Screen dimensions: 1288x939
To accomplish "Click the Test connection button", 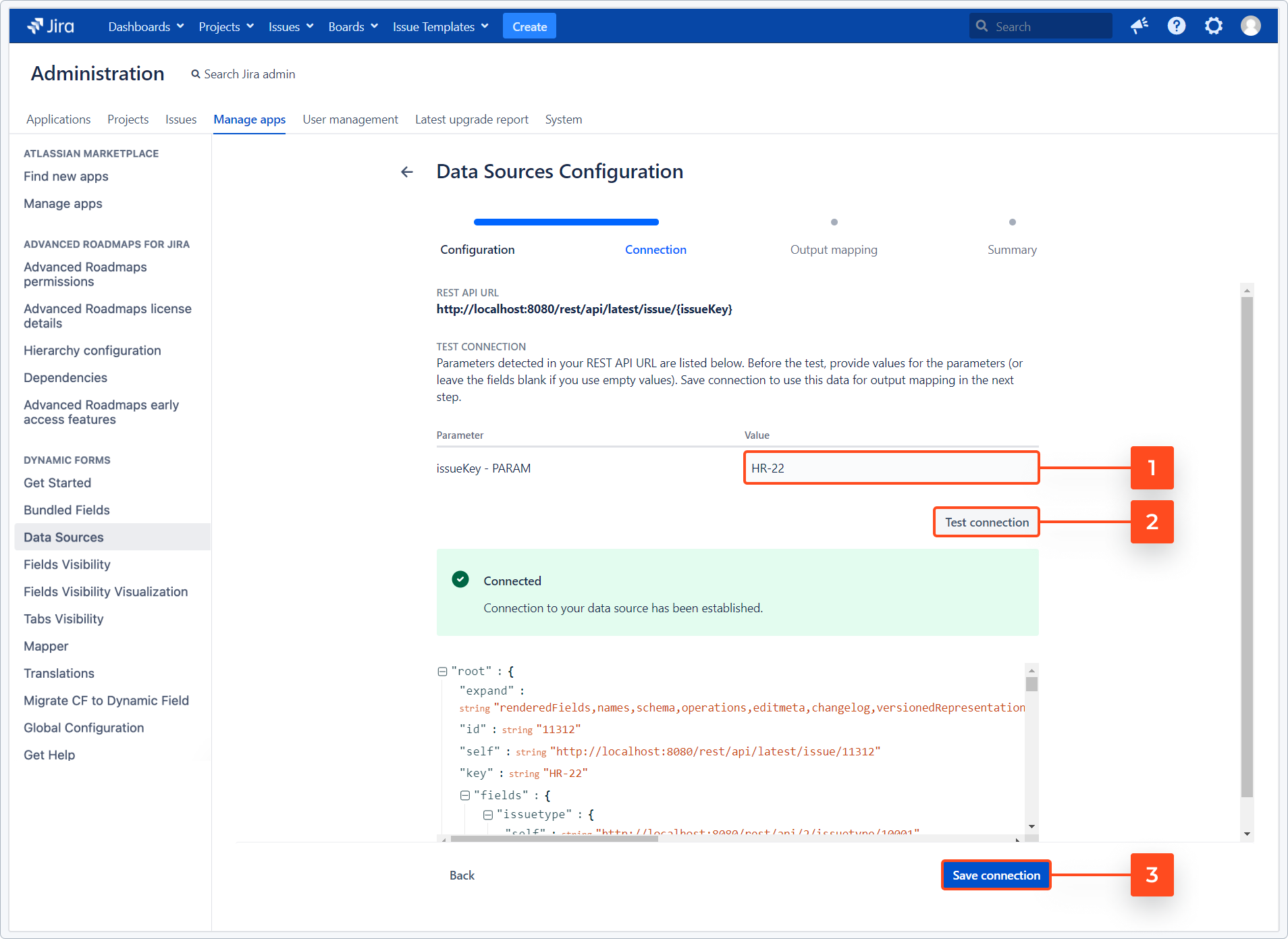I will (986, 522).
